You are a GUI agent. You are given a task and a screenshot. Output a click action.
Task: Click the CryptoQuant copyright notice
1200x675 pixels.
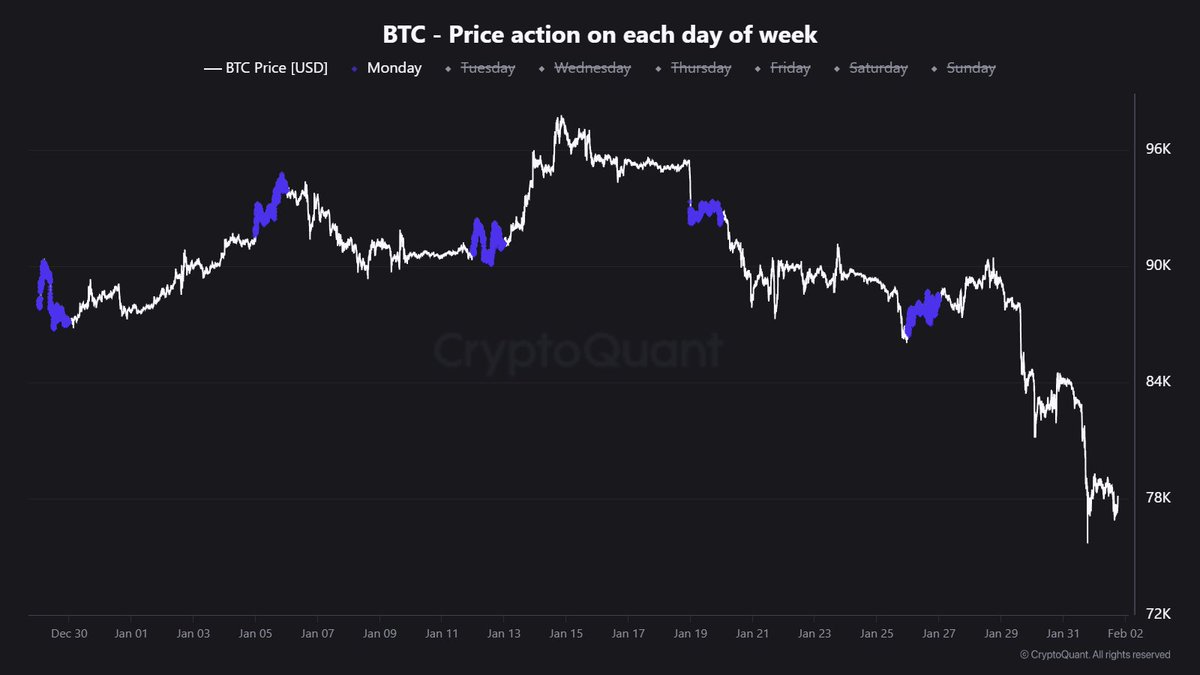[1095, 655]
